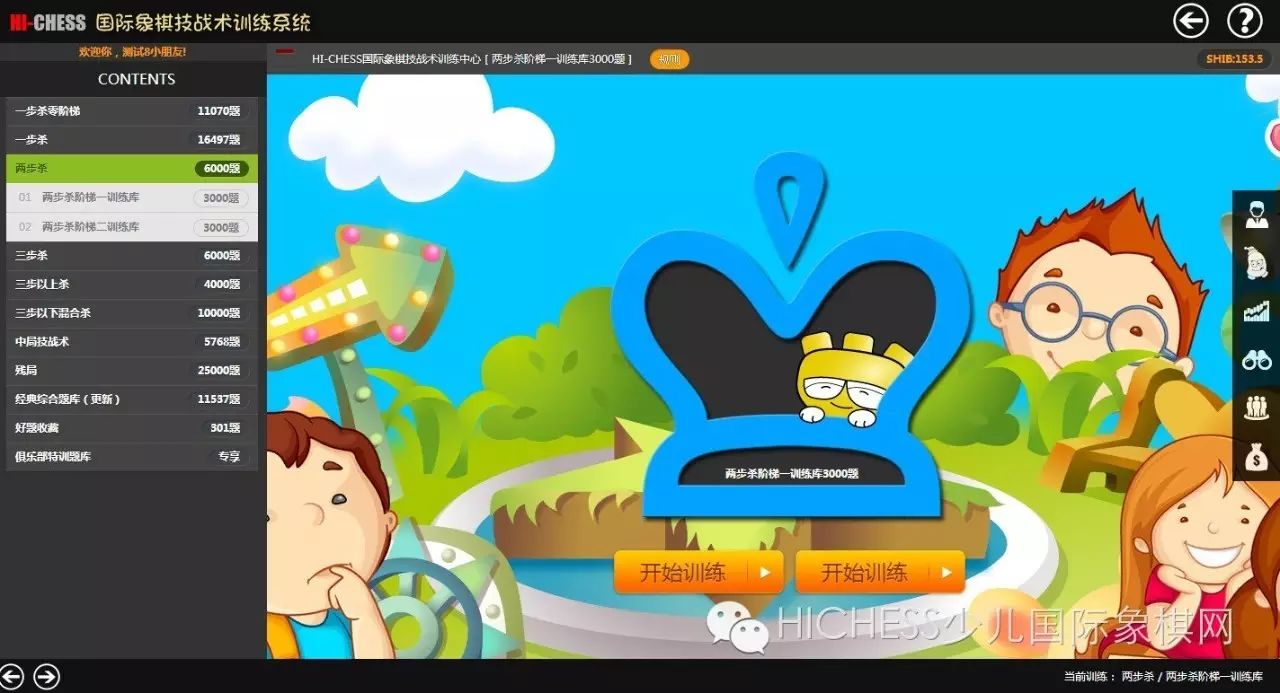Viewport: 1280px width, 693px height.
Task: Expand the 一步杀零阶梯 category
Action: [x=131, y=111]
